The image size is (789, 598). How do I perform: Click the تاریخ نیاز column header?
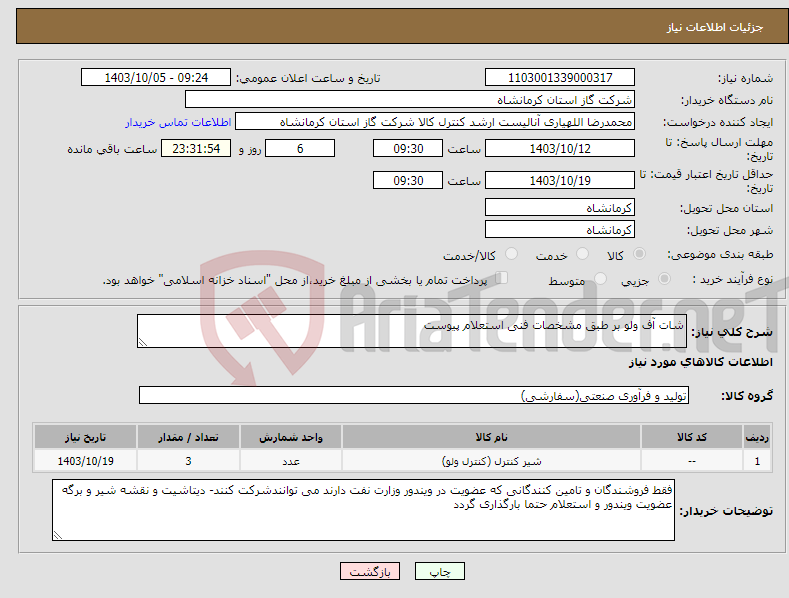click(x=86, y=437)
